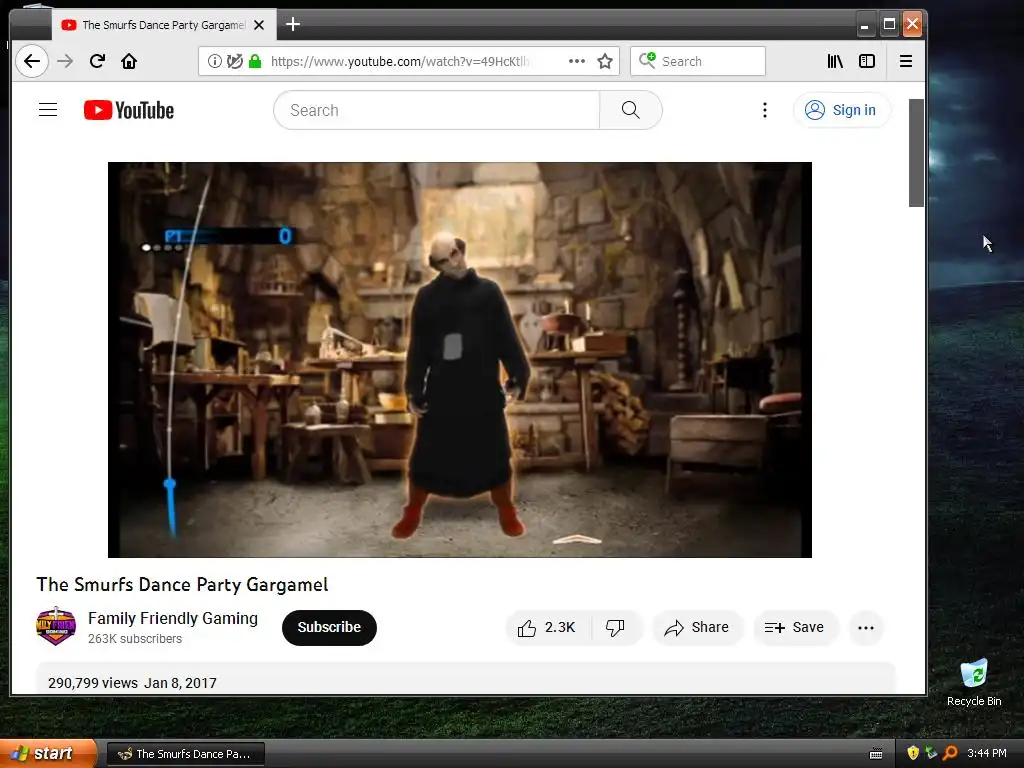Open the Firefox Library icon
Viewport: 1024px width, 768px height.
(x=835, y=61)
